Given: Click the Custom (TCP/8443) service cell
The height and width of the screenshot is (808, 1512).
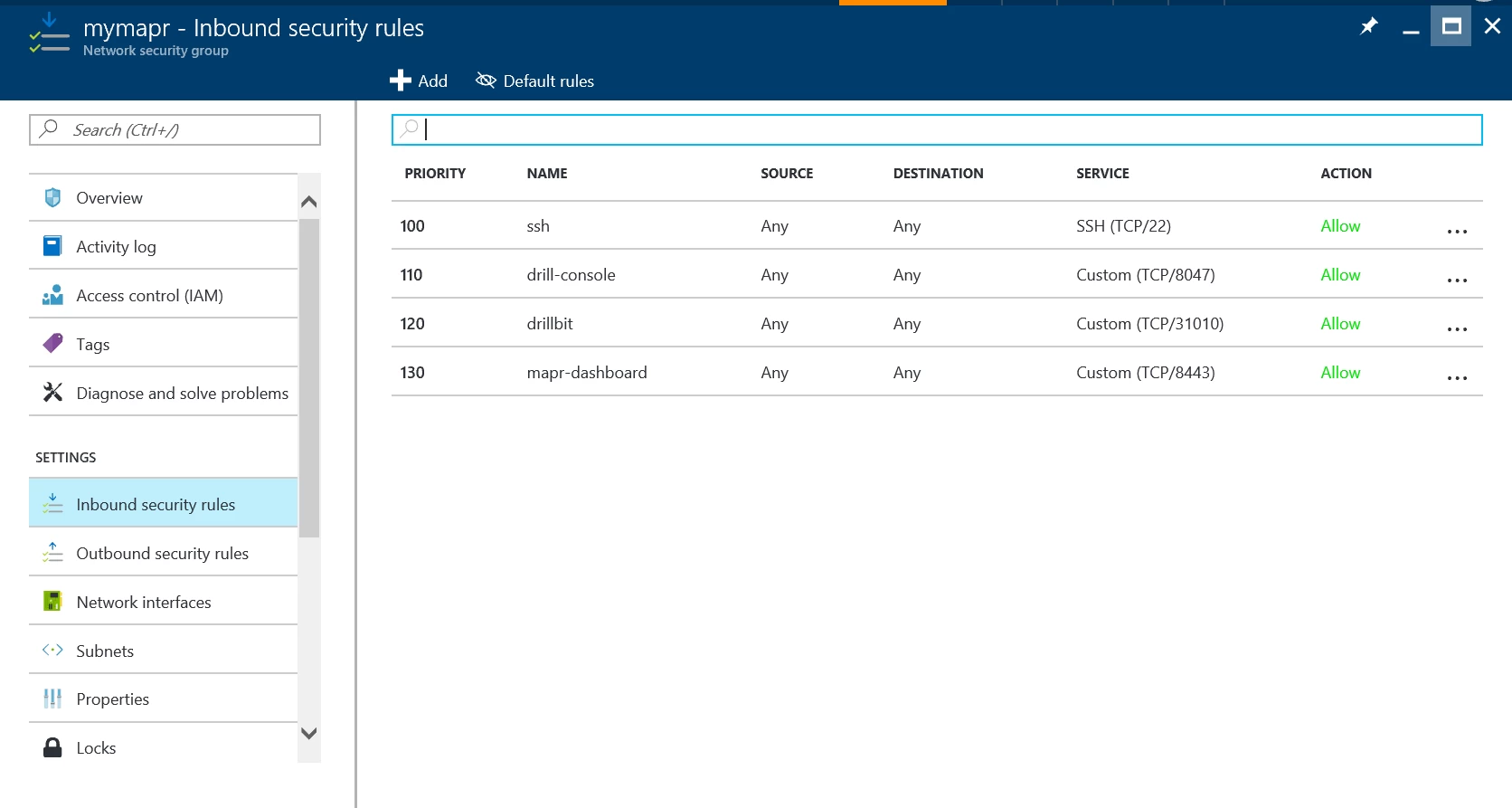Looking at the screenshot, I should pos(1146,373).
